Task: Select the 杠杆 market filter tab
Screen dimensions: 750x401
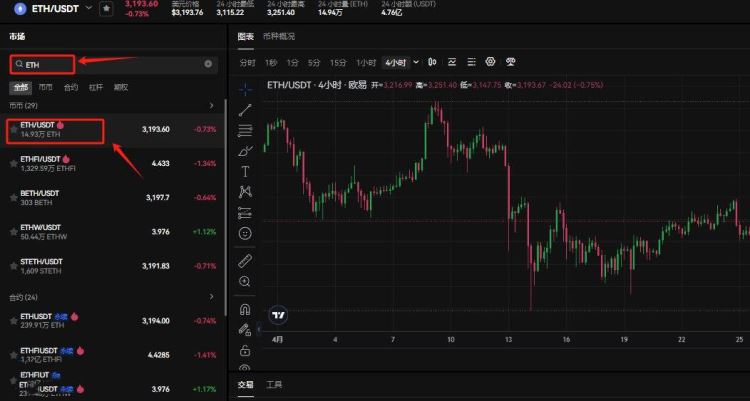Action: [96, 87]
